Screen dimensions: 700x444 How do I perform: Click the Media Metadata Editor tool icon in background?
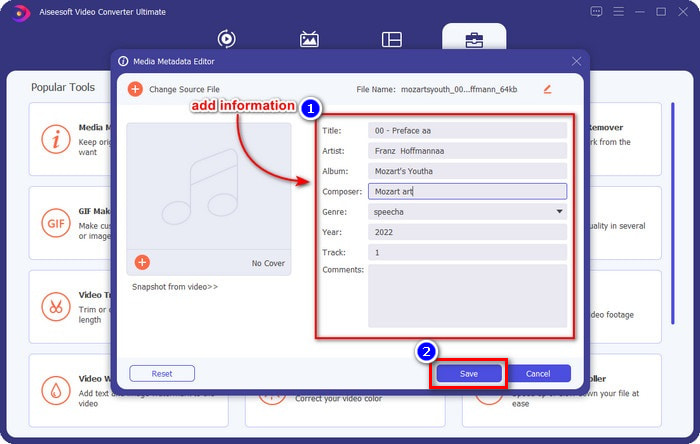pos(56,139)
